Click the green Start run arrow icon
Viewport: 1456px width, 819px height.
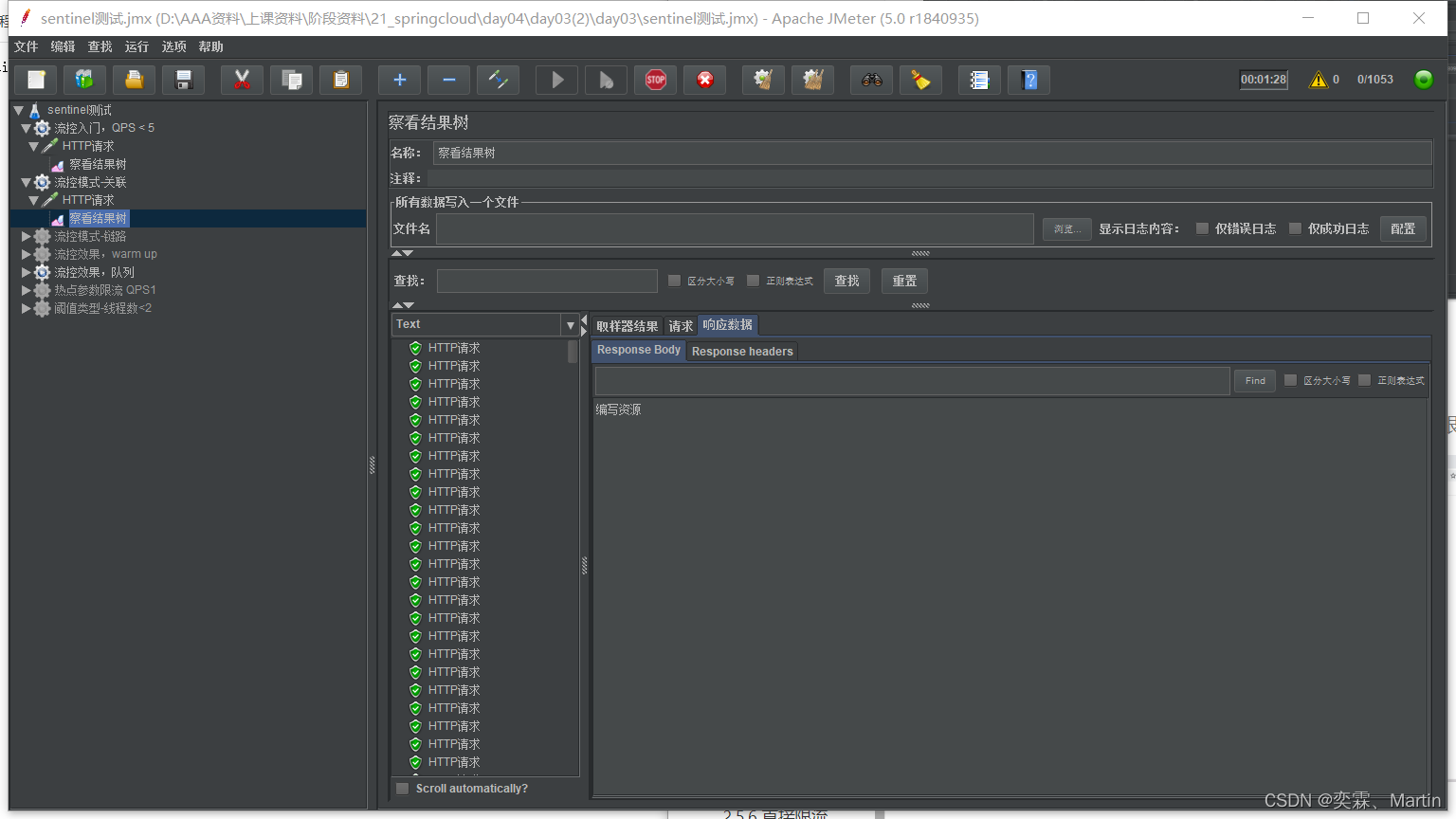pos(557,81)
